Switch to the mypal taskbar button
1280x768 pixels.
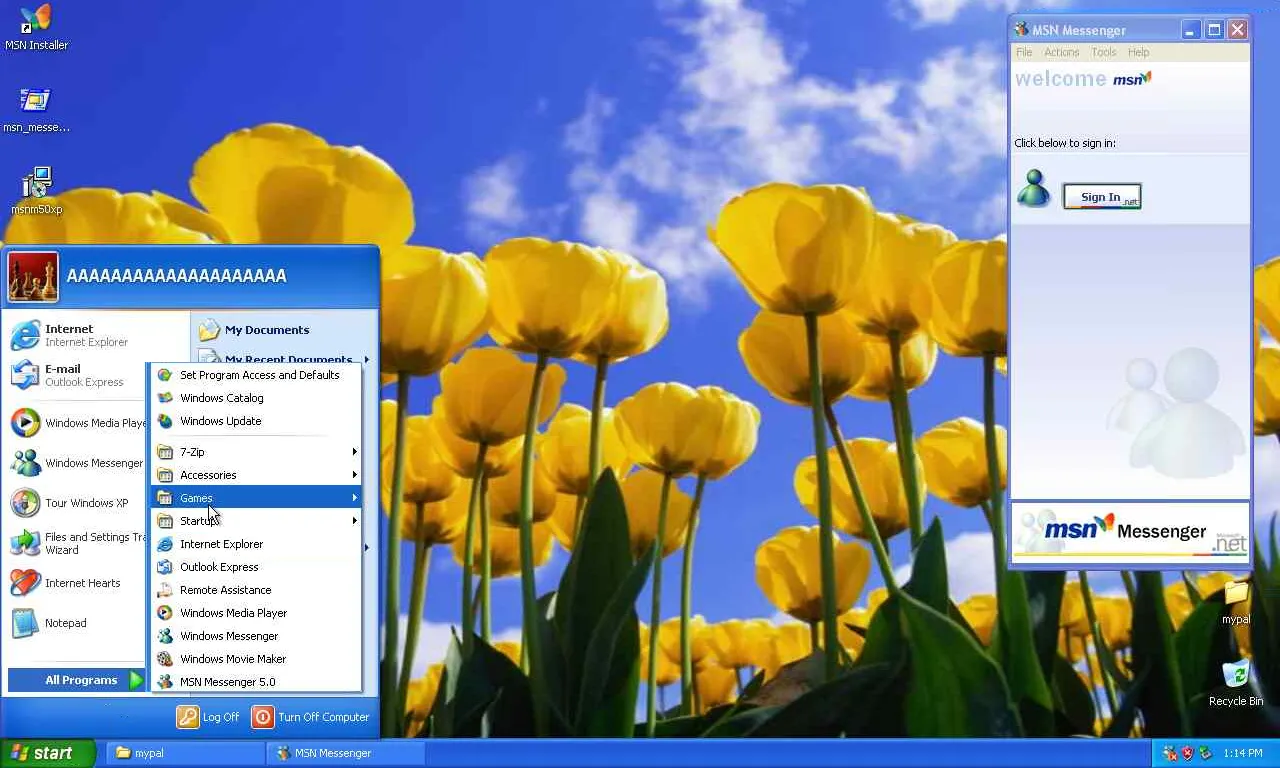pyautogui.click(x=186, y=753)
